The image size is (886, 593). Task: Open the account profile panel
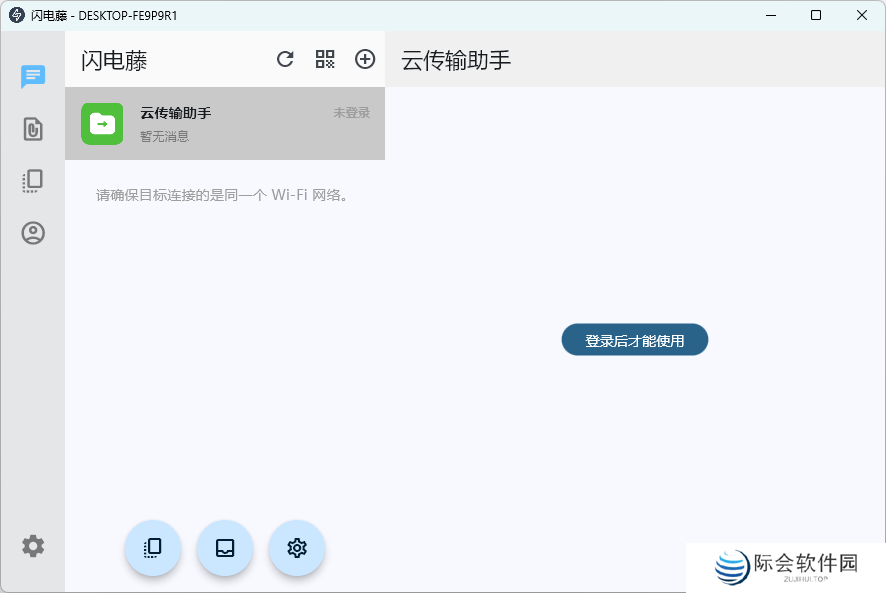coord(33,232)
